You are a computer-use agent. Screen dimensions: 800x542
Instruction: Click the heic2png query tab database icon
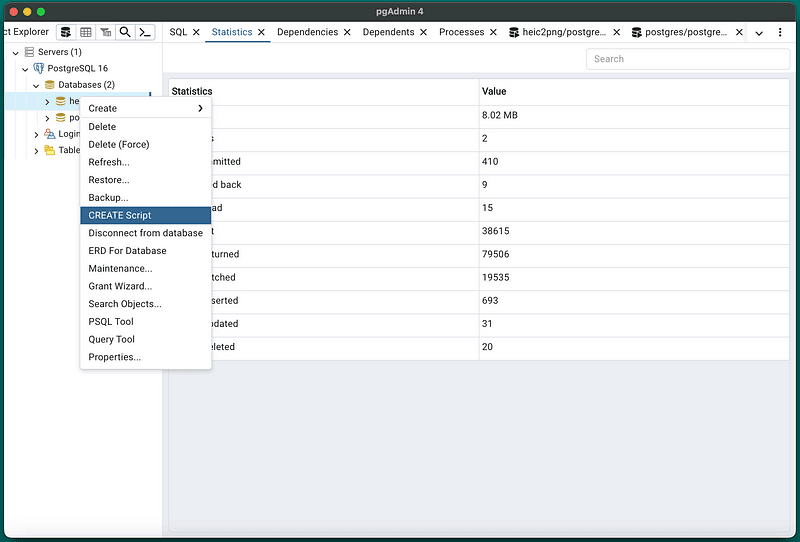[x=514, y=32]
